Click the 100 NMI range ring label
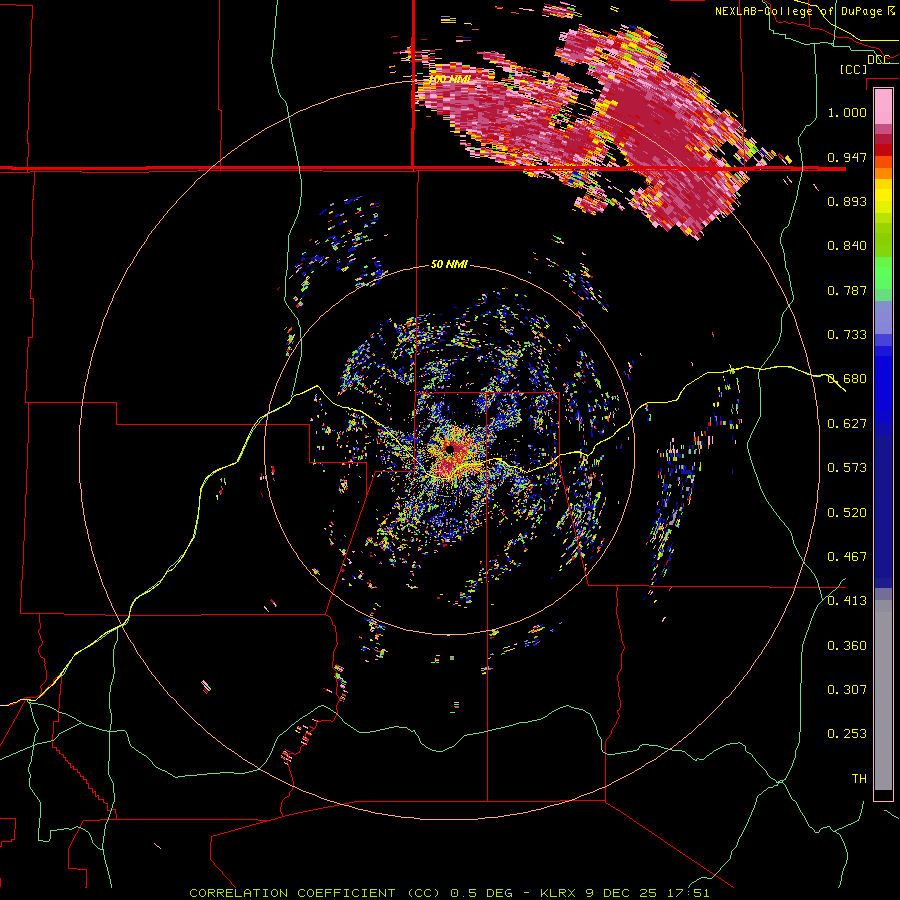The width and height of the screenshot is (900, 900). coord(449,79)
